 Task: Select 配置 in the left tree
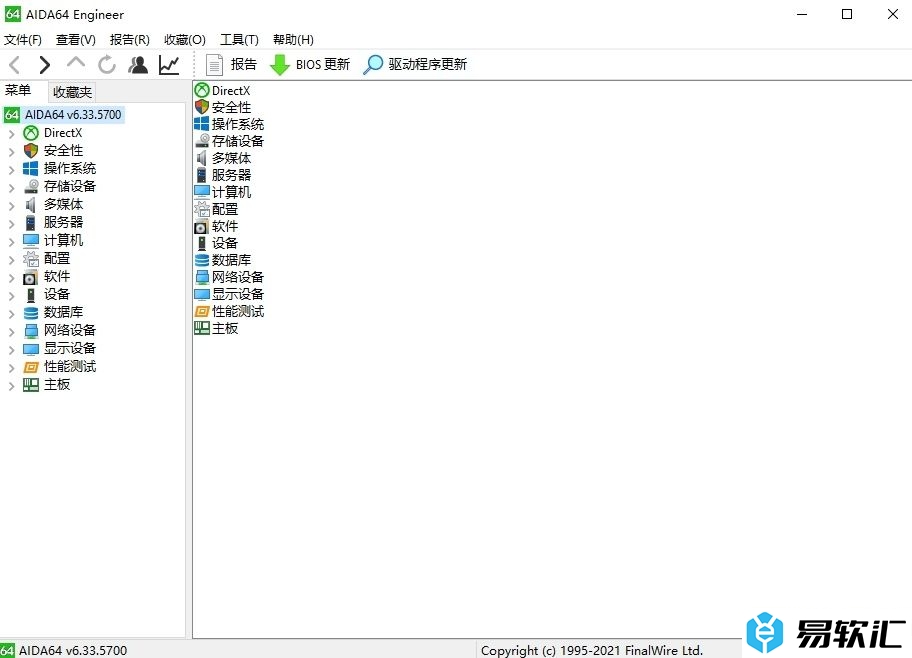56,258
